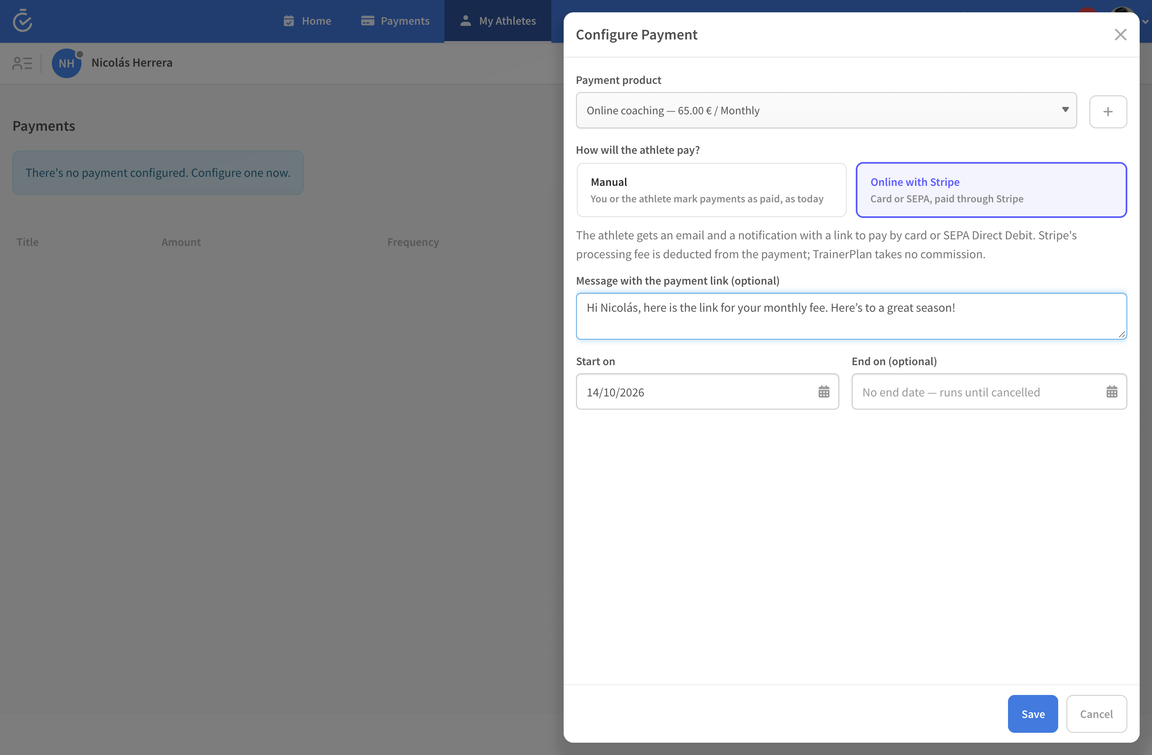The width and height of the screenshot is (1152, 755).
Task: Cancel the payment configuration
Action: click(1096, 714)
